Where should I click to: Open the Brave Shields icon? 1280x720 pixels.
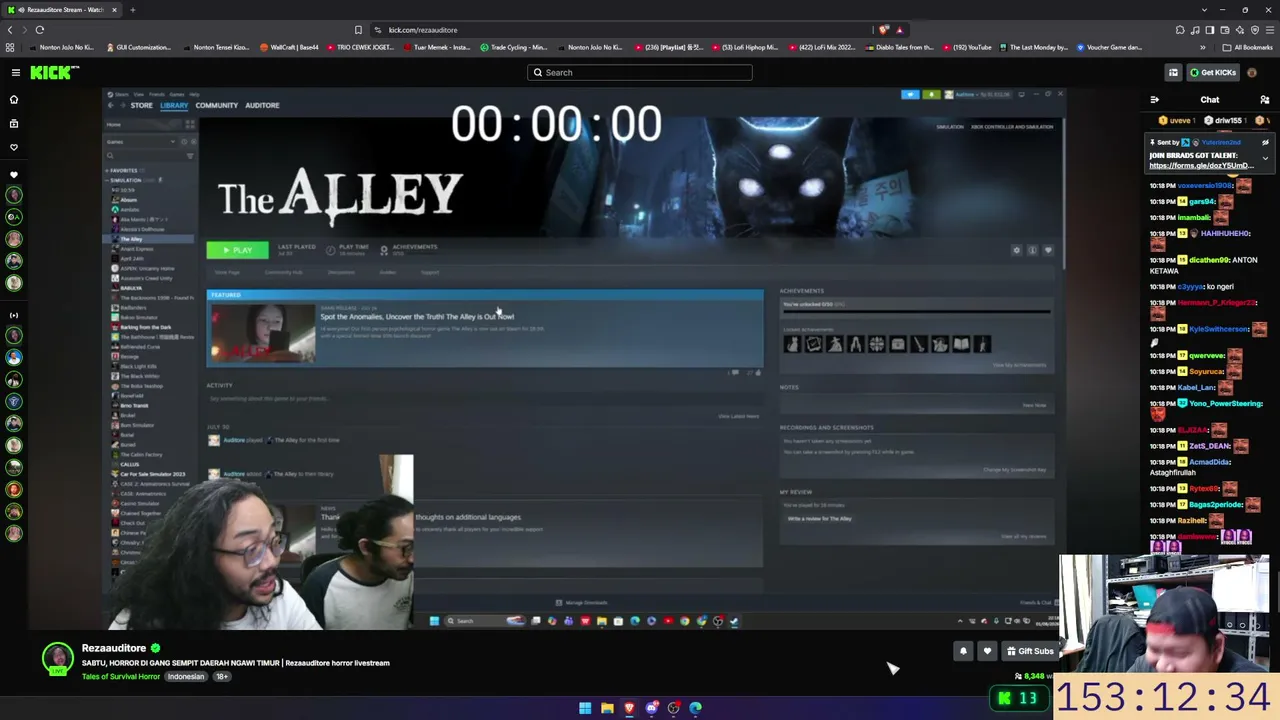click(884, 30)
